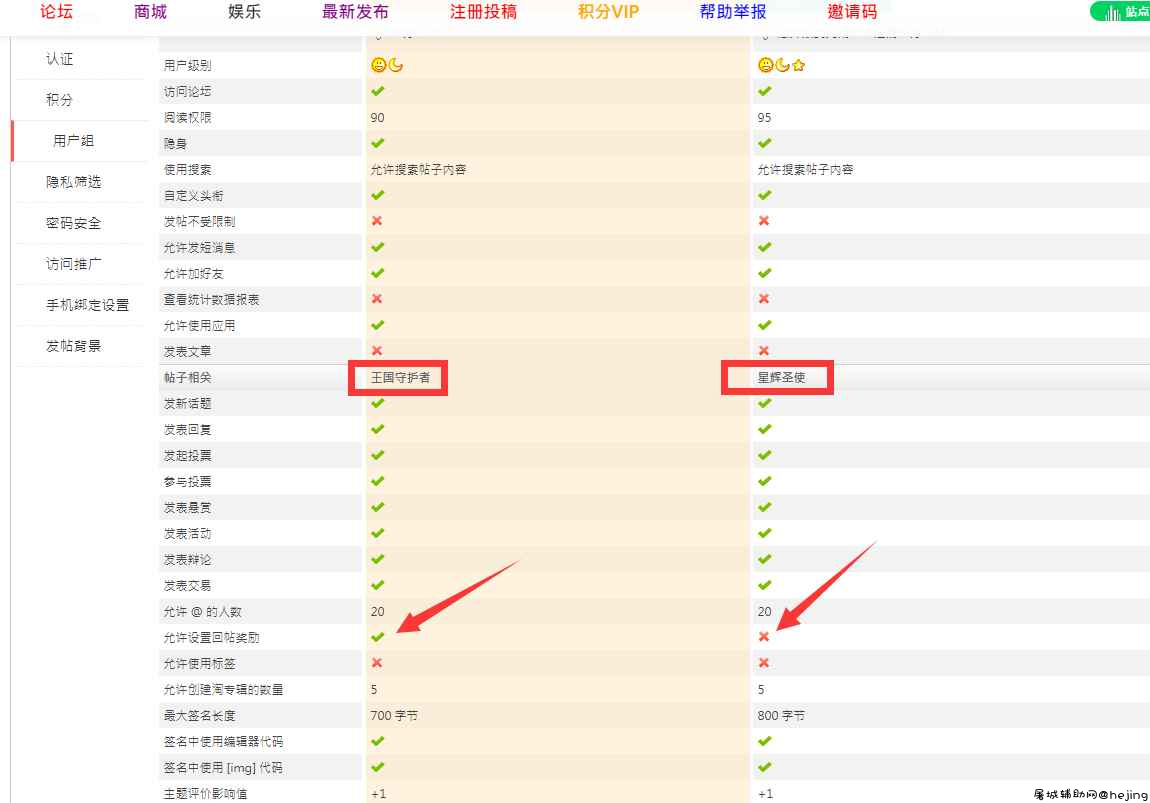
Task: Click 发表活动 check mark in 星辉圣使 column
Action: coord(765,533)
